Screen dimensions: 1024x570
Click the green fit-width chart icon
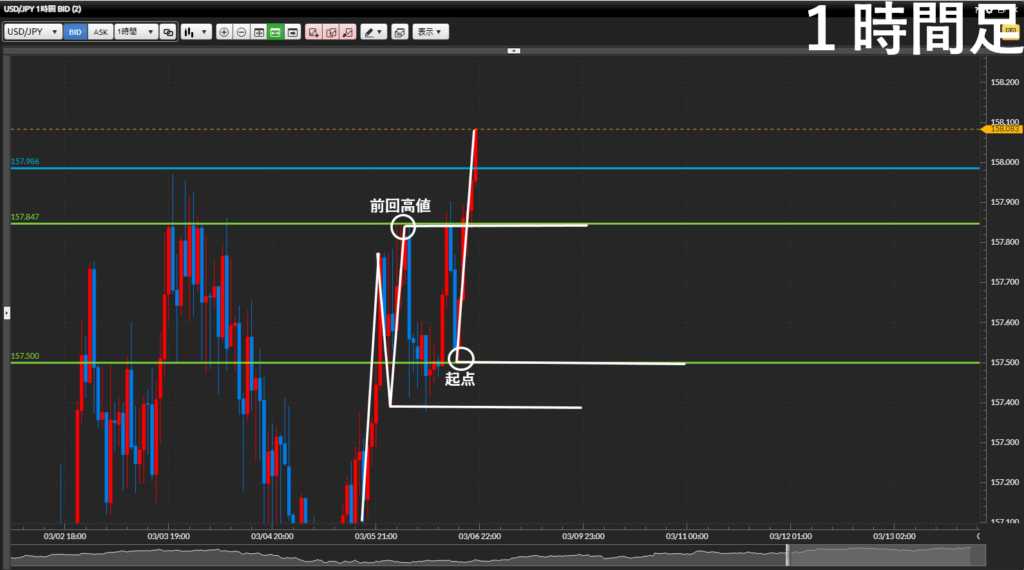[275, 32]
